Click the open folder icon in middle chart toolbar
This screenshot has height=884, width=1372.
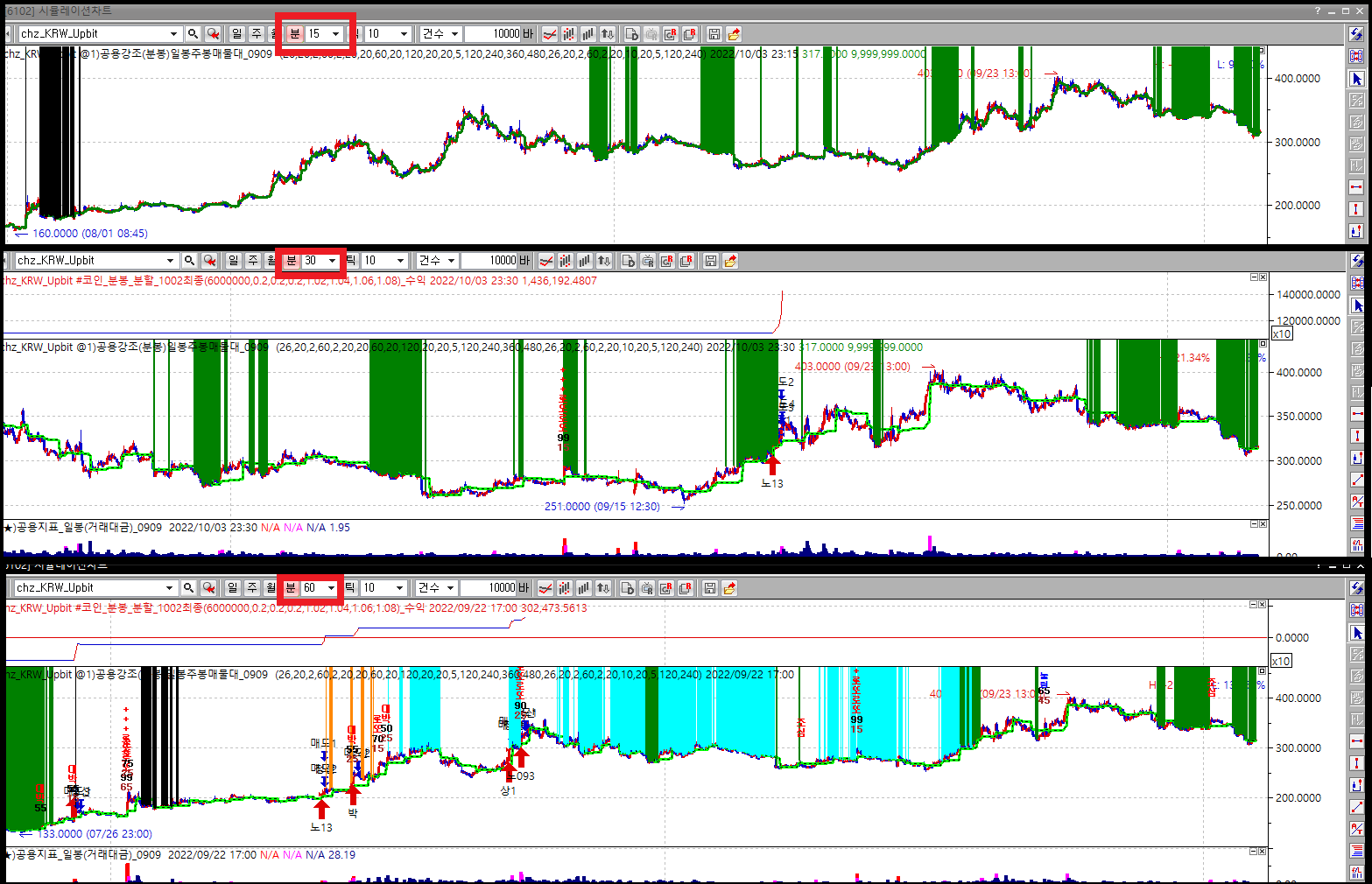click(730, 261)
